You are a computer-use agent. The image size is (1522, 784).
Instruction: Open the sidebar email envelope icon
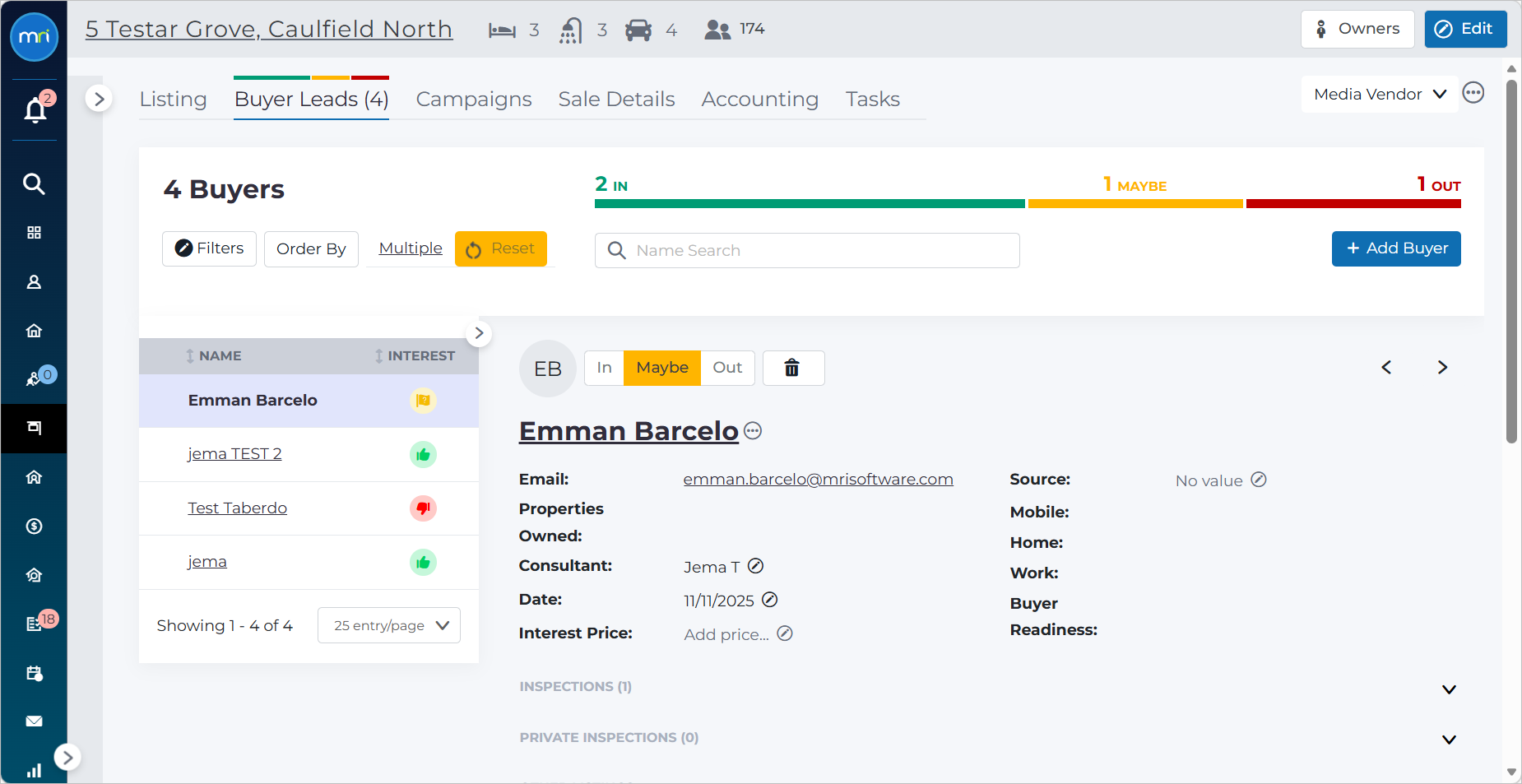34,721
